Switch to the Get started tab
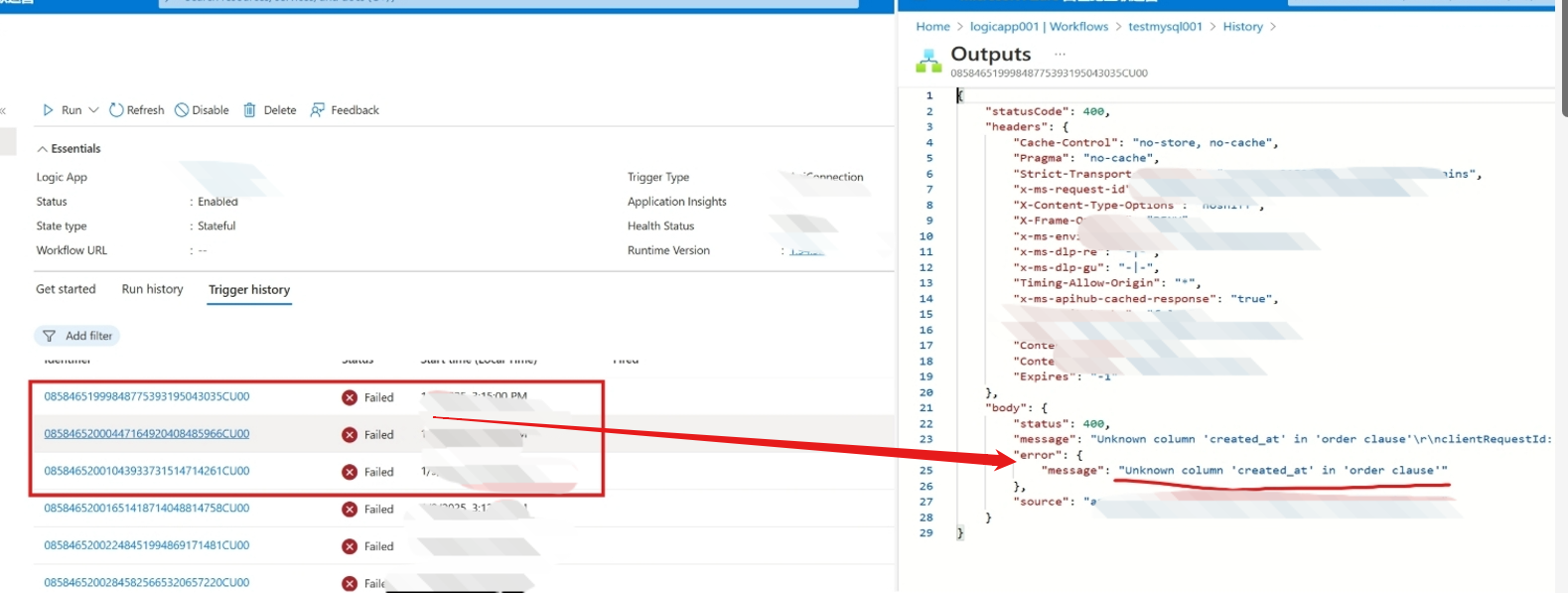The image size is (1568, 593). (66, 289)
